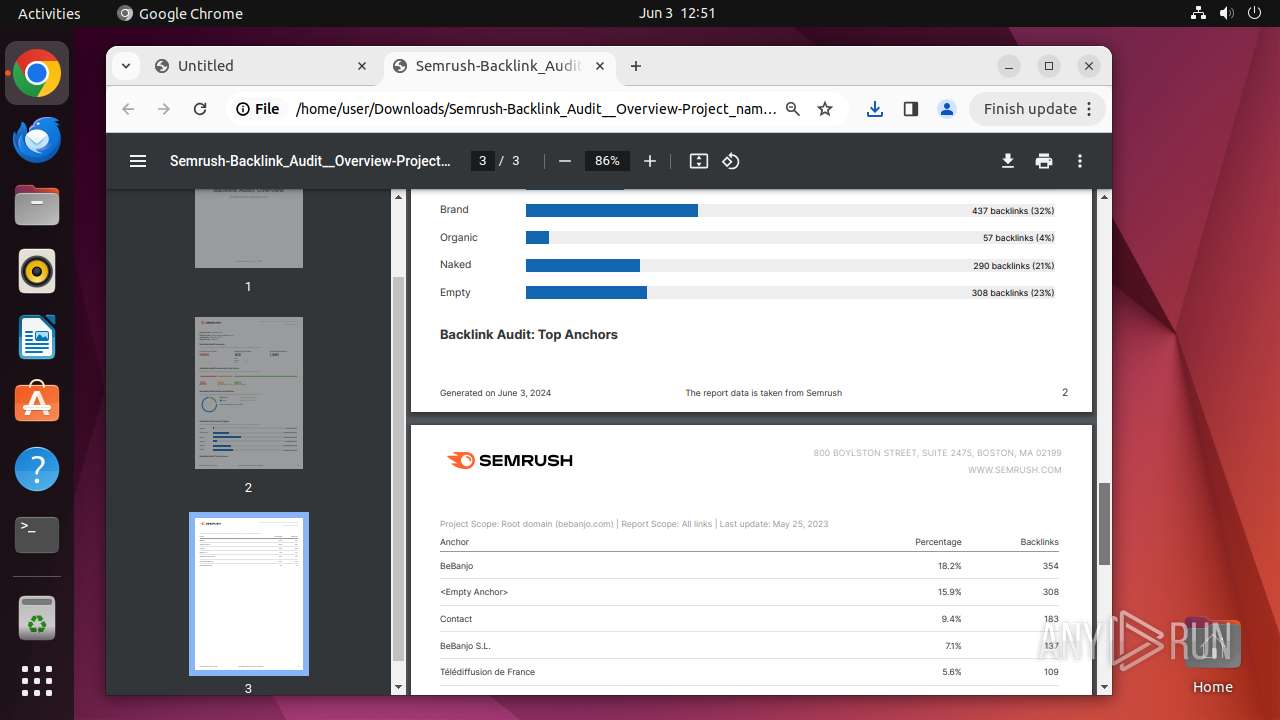
Task: Click the page number input field
Action: pos(483,161)
